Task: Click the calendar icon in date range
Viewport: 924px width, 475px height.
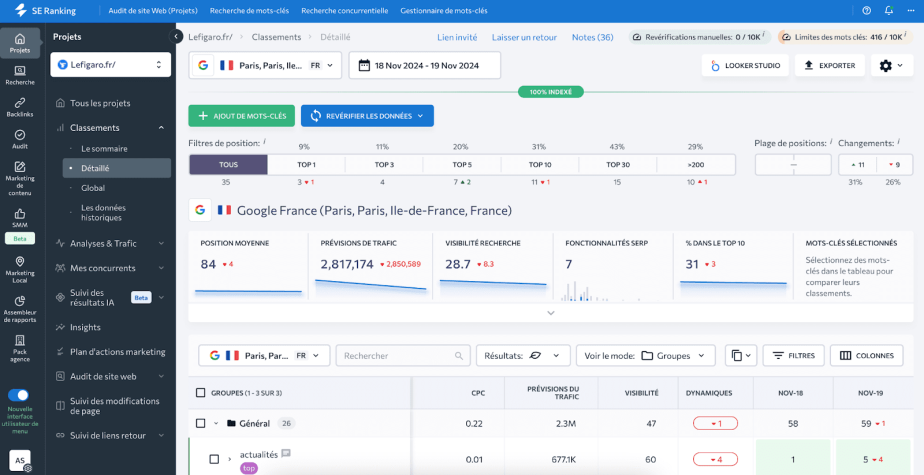Action: click(x=364, y=65)
